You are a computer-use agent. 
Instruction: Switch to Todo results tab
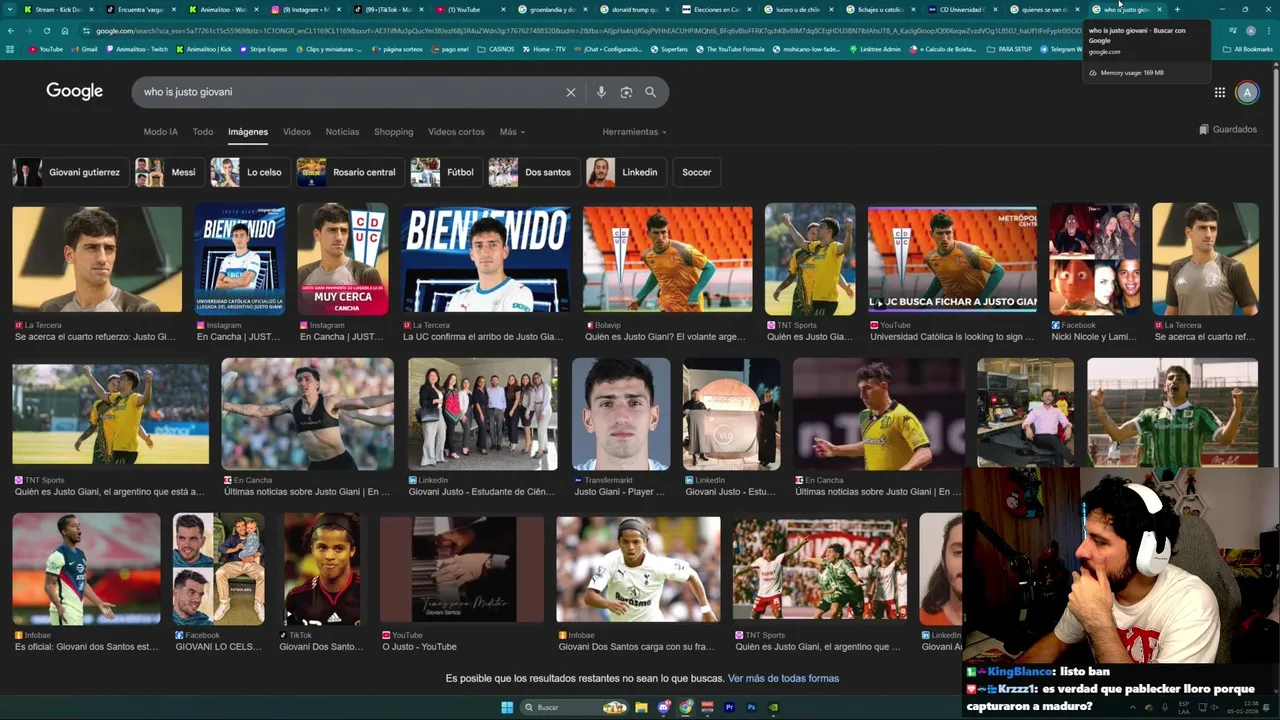pyautogui.click(x=203, y=132)
